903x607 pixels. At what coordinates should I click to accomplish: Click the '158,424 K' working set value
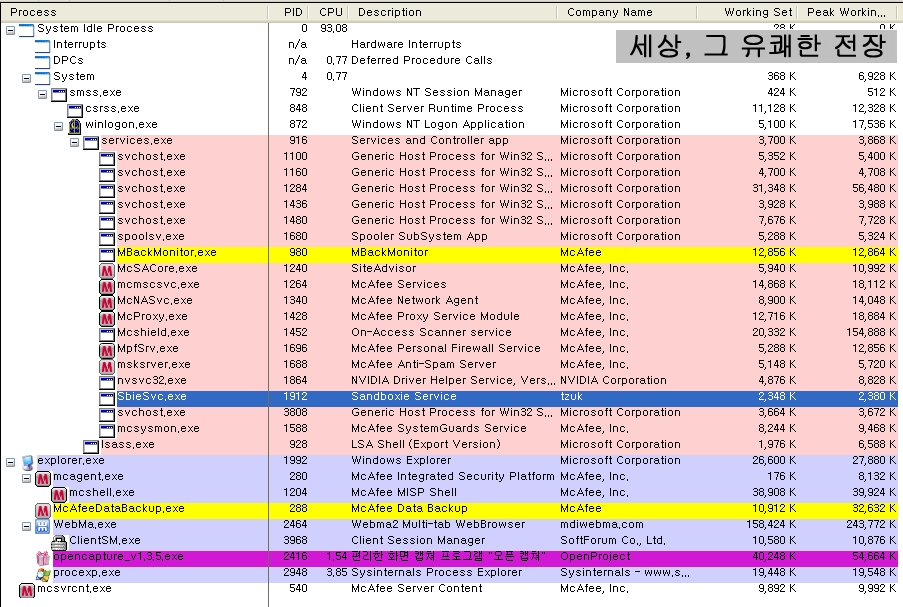(x=771, y=524)
